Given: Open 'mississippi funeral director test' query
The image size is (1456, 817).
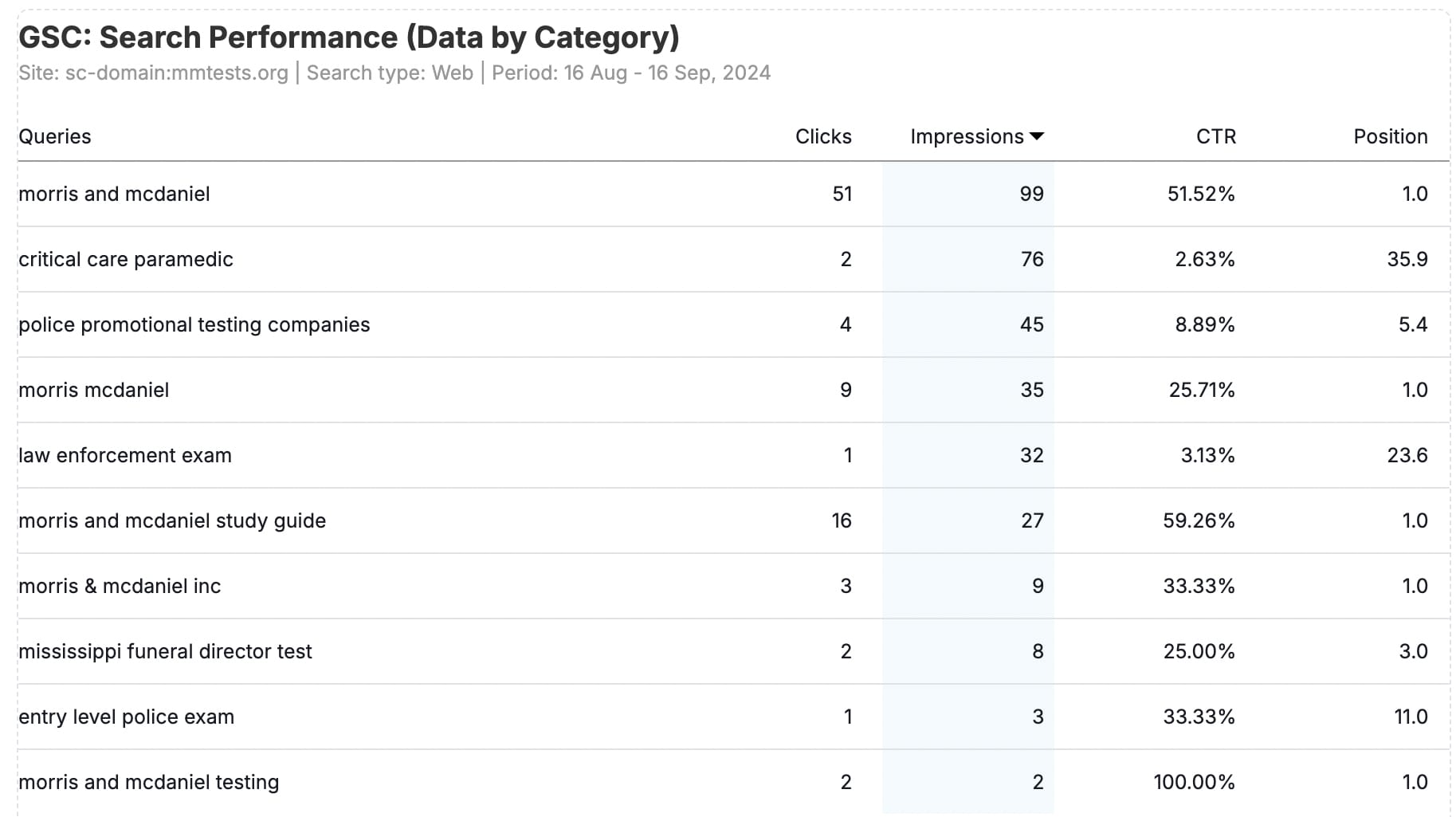Looking at the screenshot, I should [x=165, y=652].
